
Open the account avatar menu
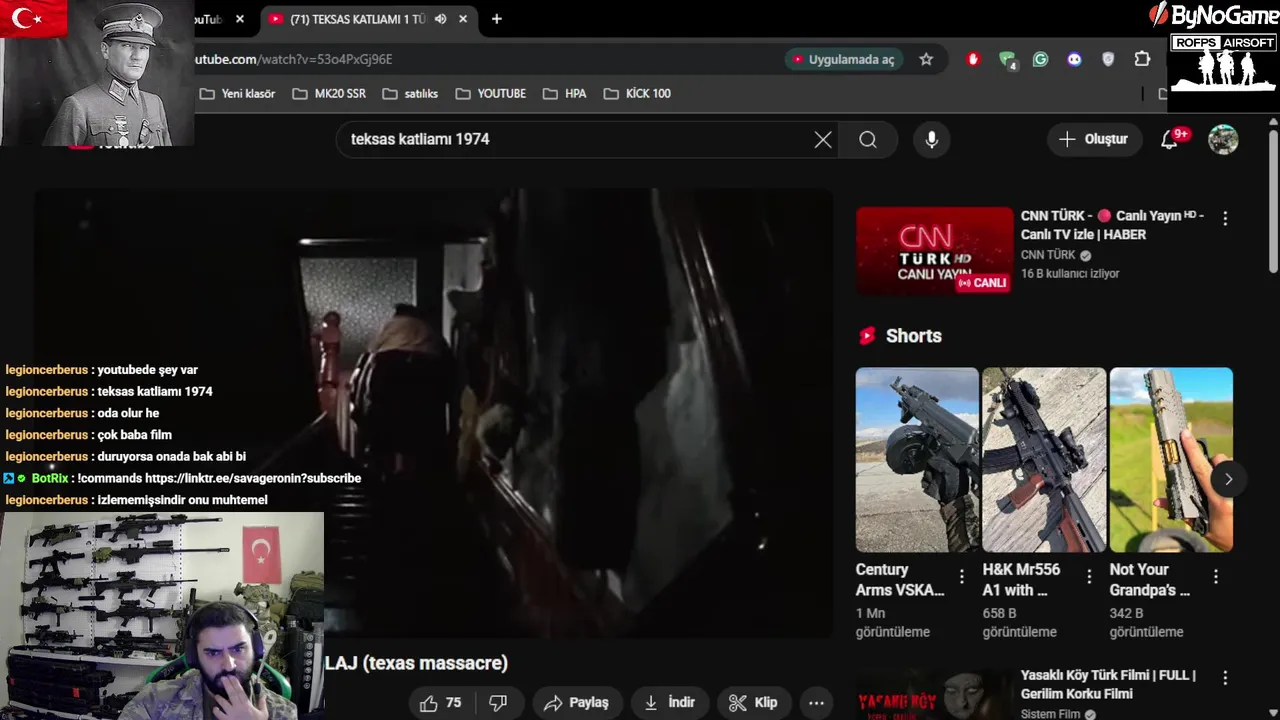(1223, 140)
